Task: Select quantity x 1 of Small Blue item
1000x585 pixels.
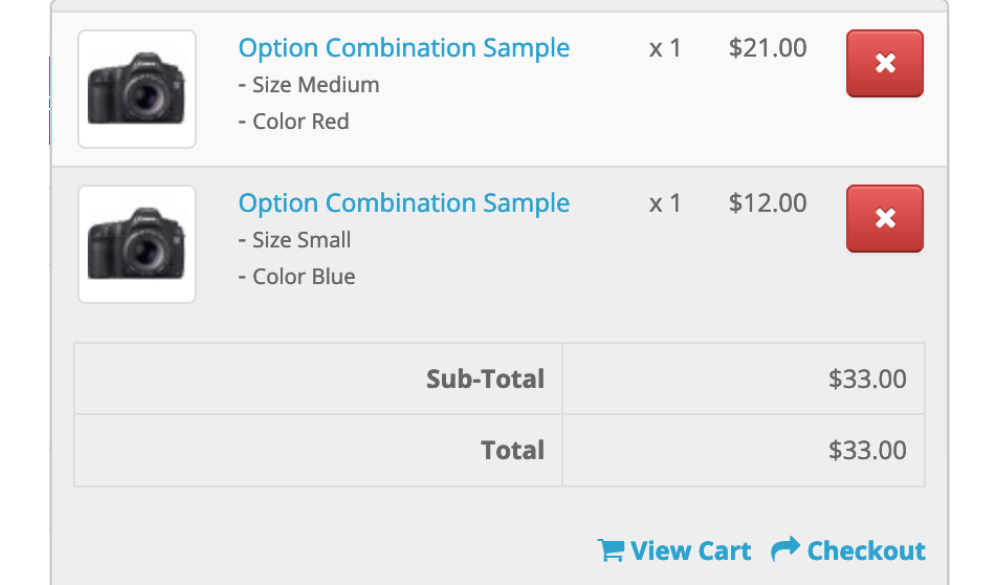Action: (x=665, y=203)
